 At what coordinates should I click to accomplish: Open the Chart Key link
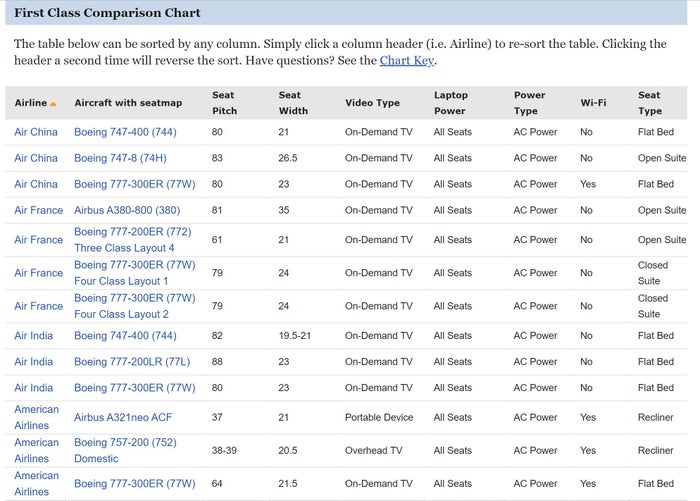click(407, 60)
